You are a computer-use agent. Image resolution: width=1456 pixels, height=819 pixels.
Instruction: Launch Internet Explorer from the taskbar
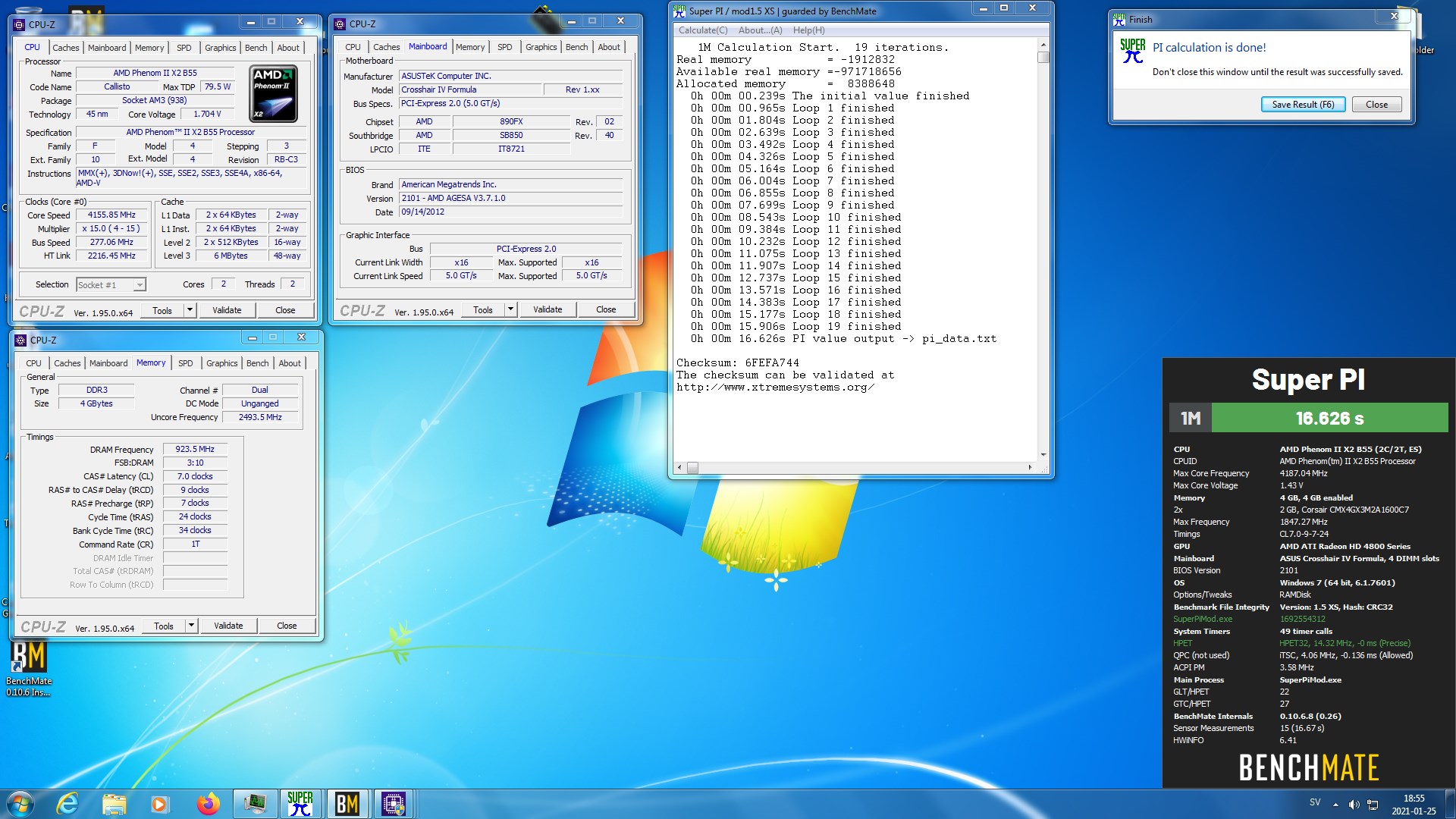(68, 804)
